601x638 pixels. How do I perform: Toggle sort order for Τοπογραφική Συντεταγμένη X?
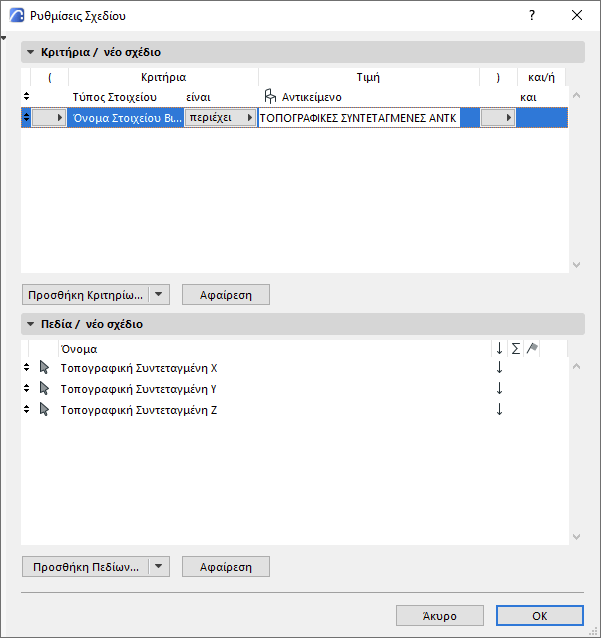pyautogui.click(x=499, y=368)
